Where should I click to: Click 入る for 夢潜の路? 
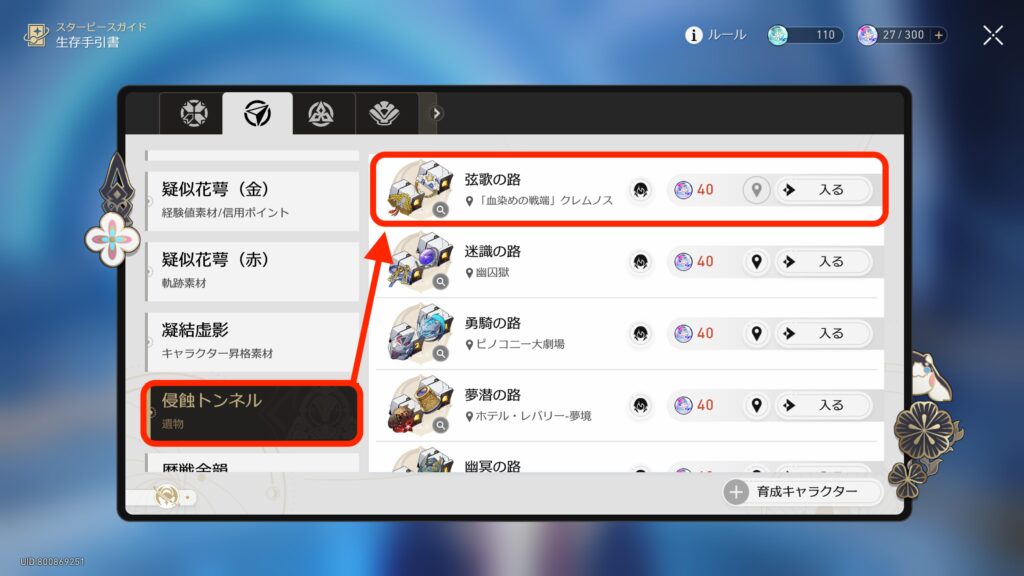824,406
